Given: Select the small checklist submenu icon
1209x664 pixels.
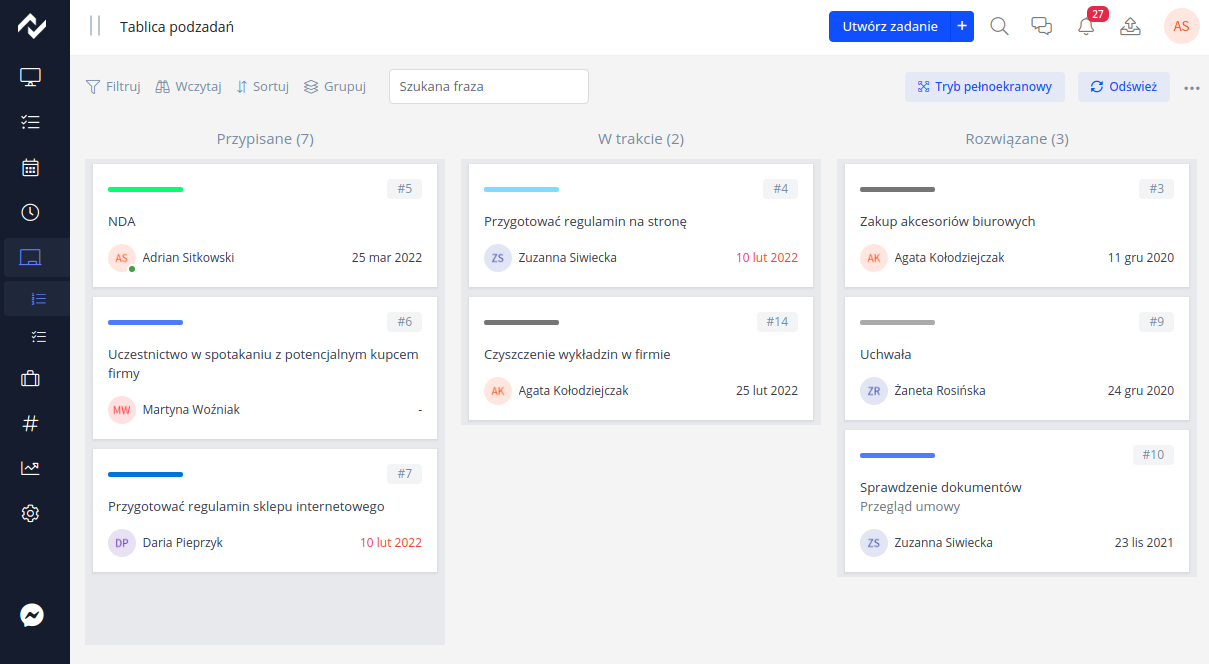Looking at the screenshot, I should point(39,337).
